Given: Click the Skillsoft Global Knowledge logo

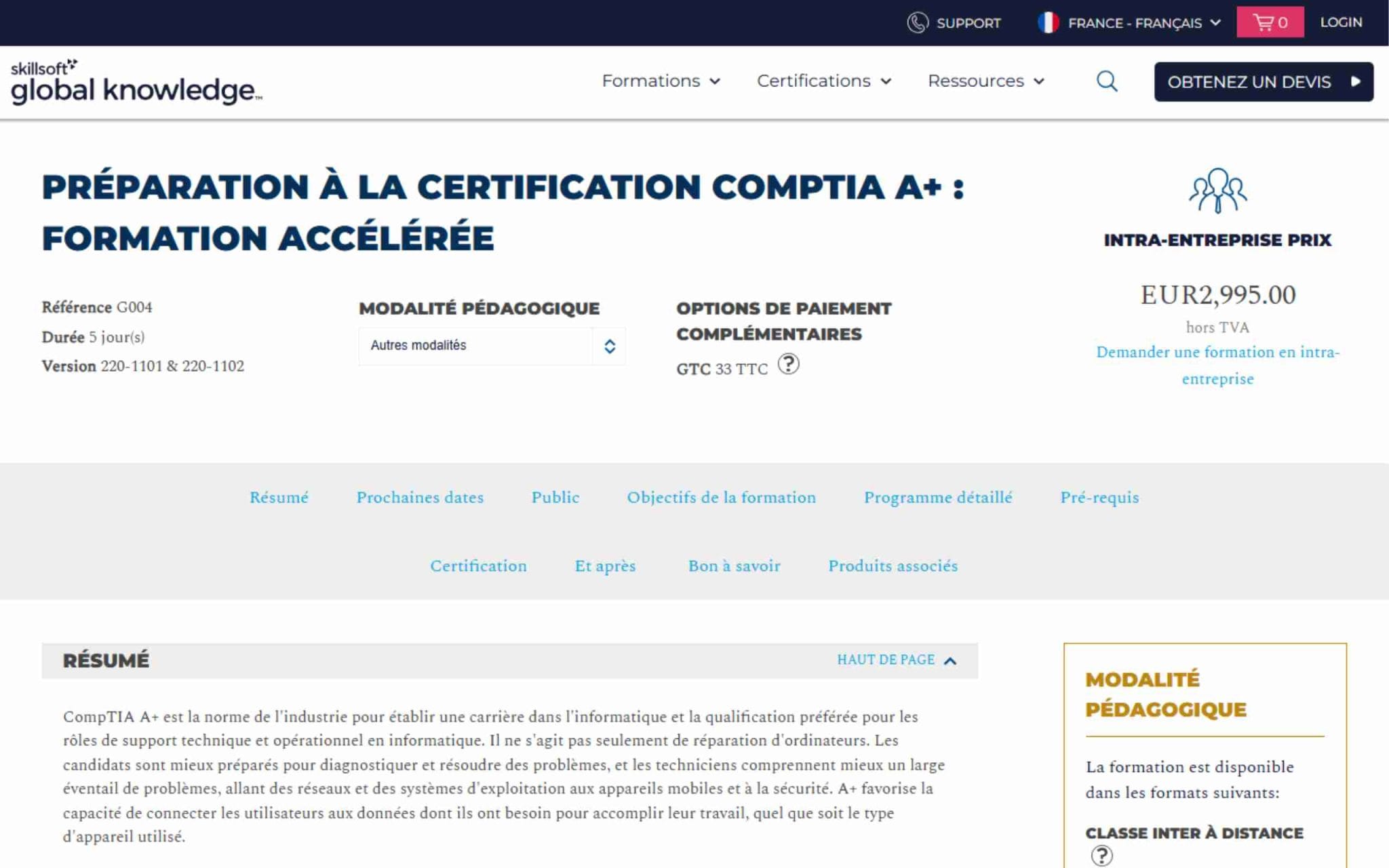Looking at the screenshot, I should pyautogui.click(x=136, y=81).
